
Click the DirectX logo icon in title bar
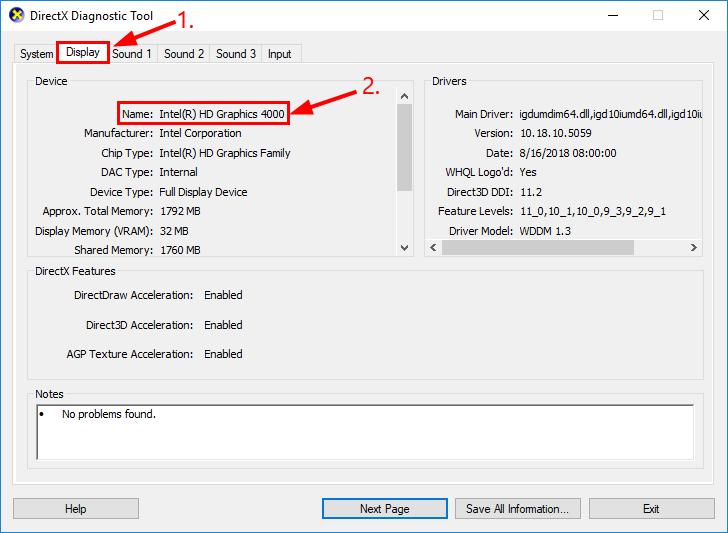point(17,15)
